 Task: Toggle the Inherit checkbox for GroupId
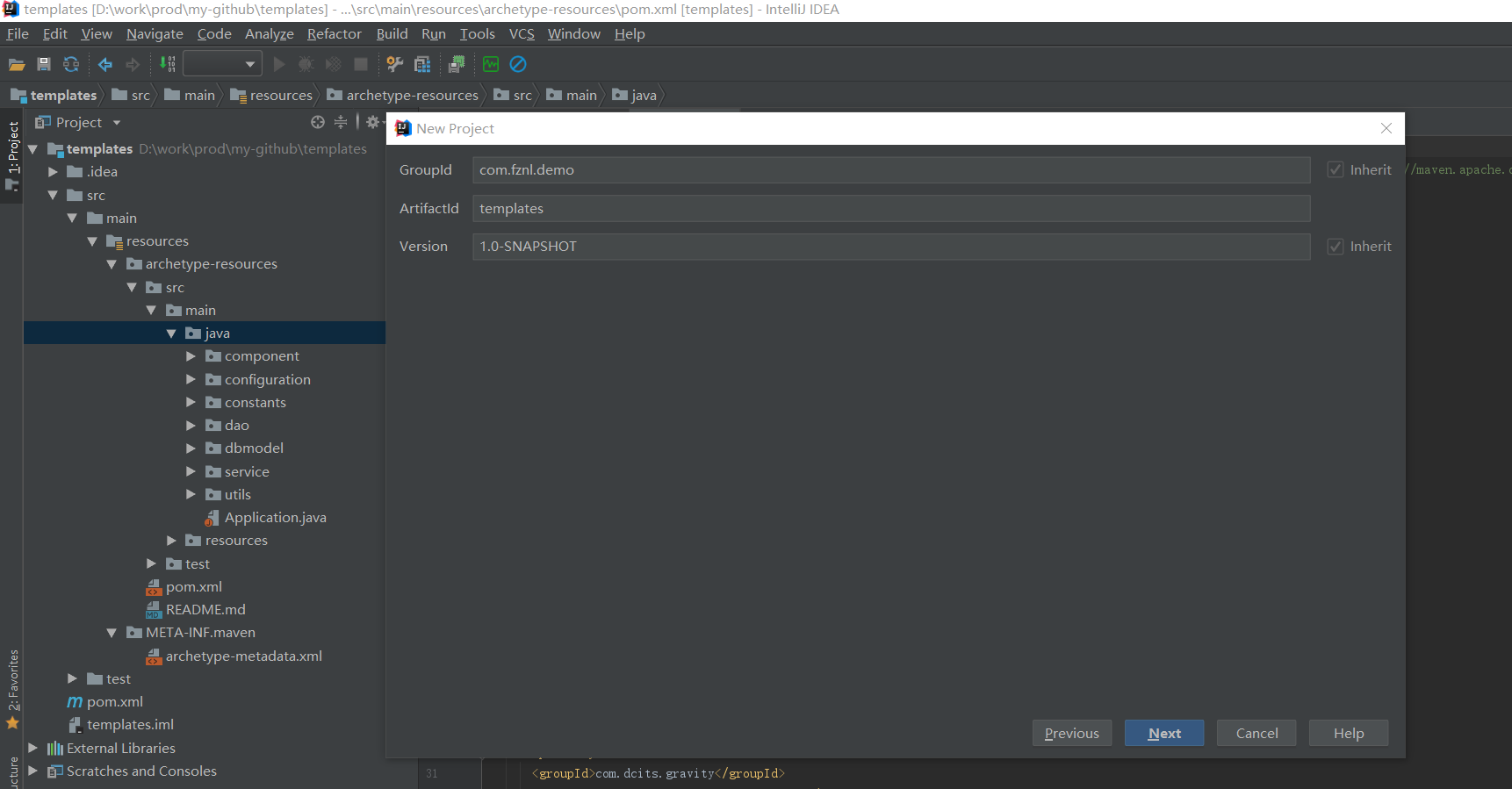coord(1336,169)
